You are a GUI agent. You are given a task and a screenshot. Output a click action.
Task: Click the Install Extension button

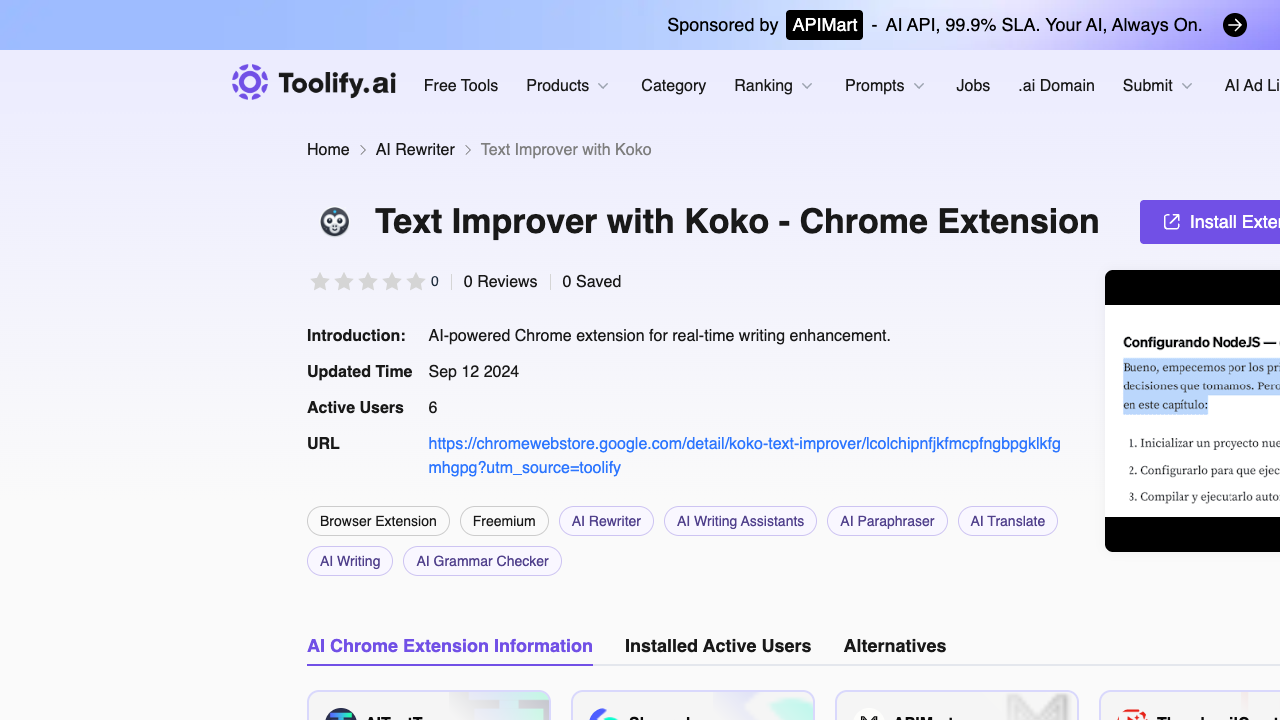[x=1210, y=222]
